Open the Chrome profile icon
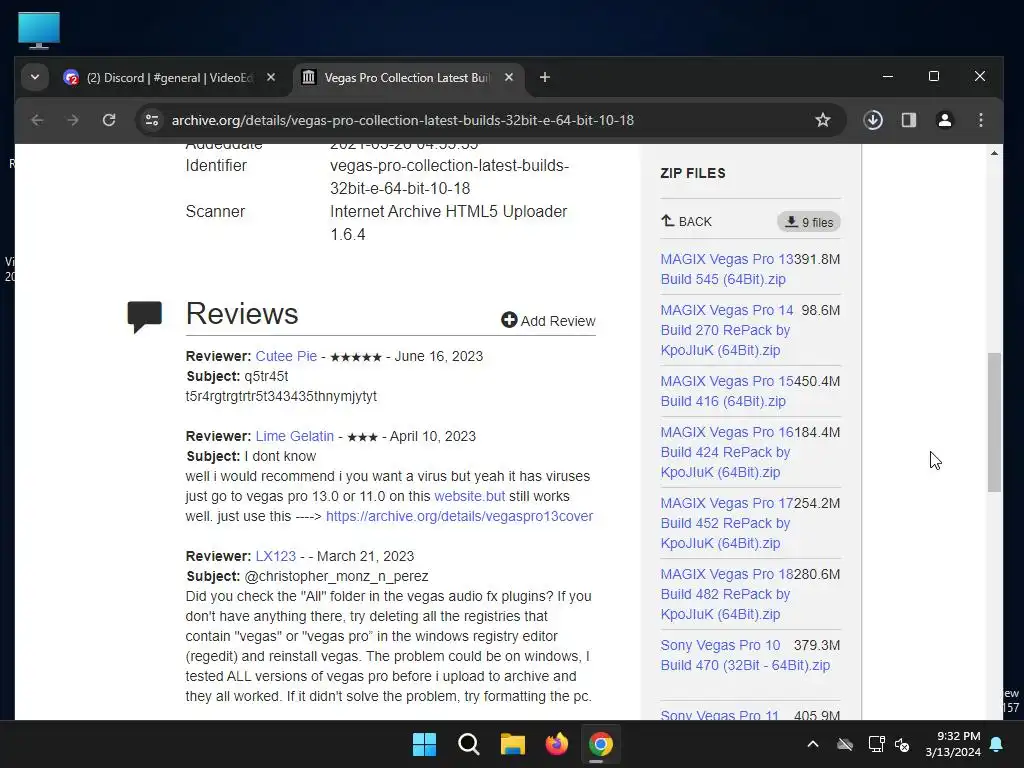1024x768 pixels. (945, 120)
